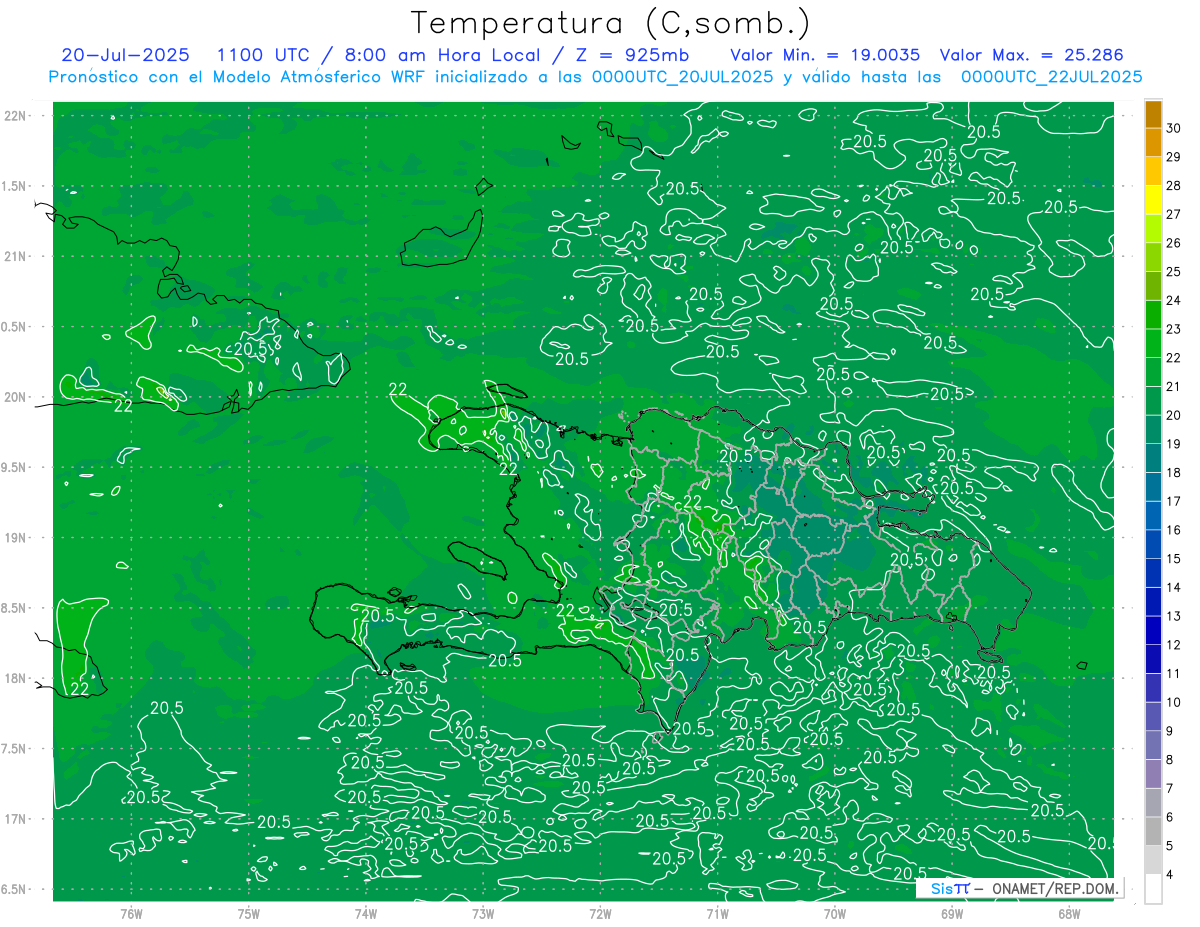Click the color scale label "4"
The height and width of the screenshot is (927, 1200).
(1170, 875)
